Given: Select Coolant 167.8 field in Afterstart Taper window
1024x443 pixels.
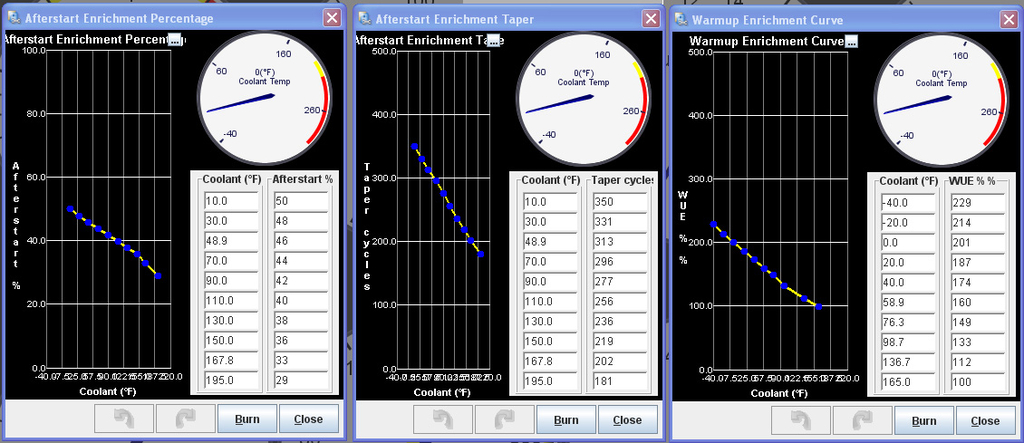Looking at the screenshot, I should coord(551,361).
